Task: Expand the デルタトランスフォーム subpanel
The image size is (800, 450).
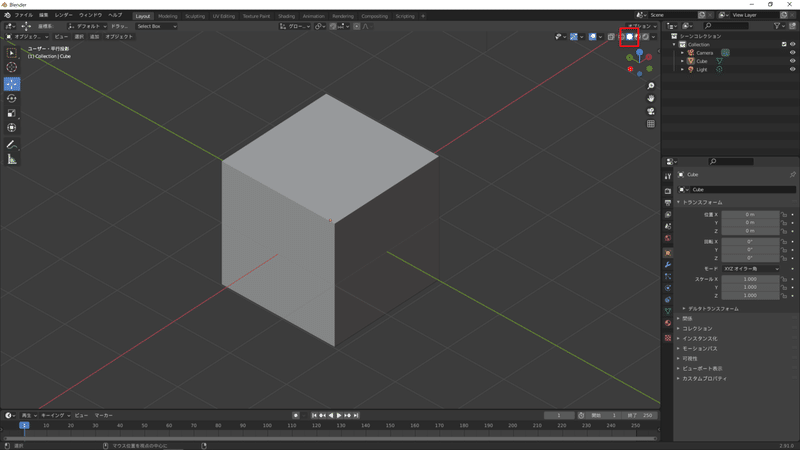Action: tap(711, 309)
